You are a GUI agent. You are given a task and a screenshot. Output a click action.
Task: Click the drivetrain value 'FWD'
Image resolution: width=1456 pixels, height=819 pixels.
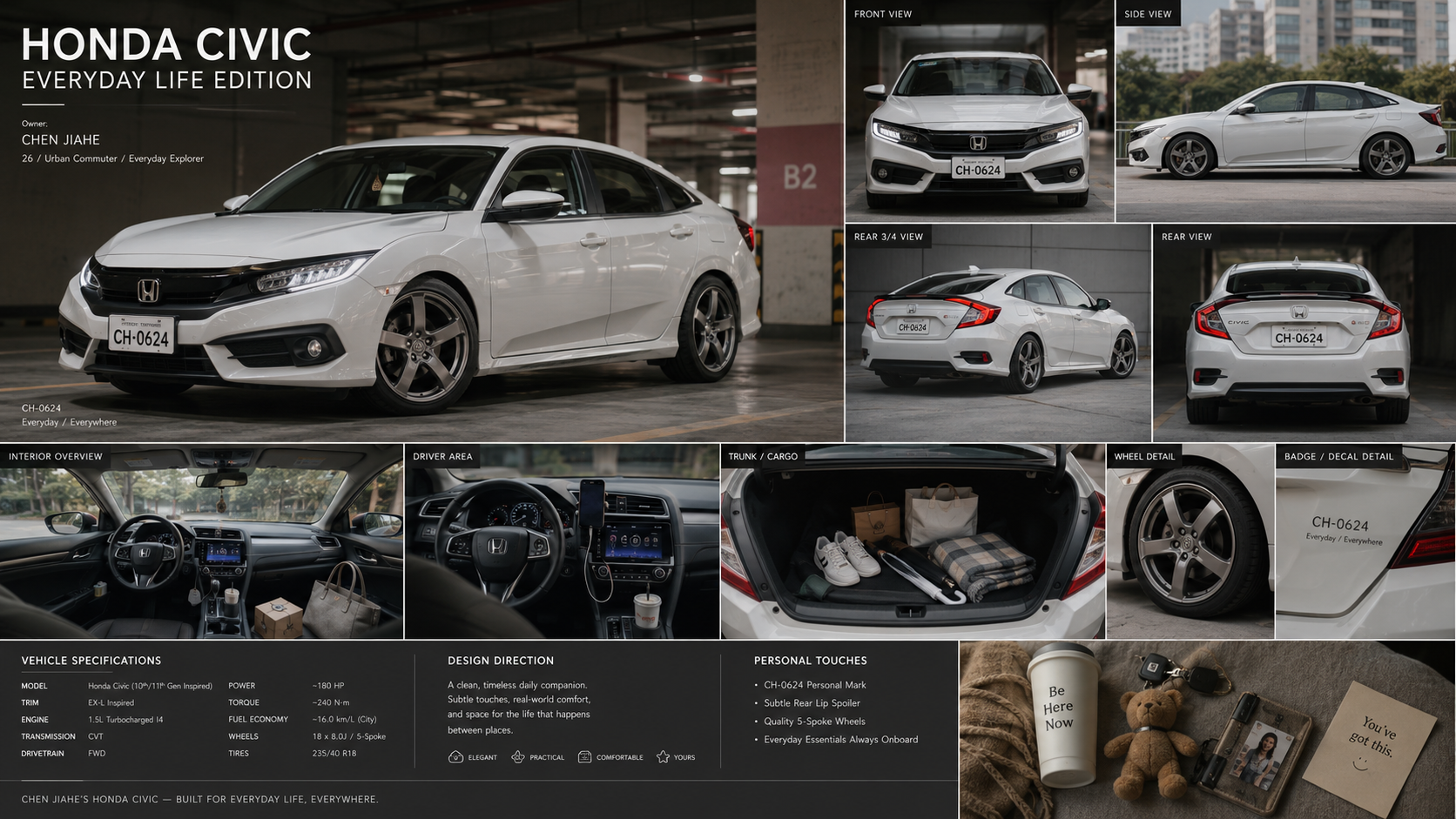click(x=97, y=754)
